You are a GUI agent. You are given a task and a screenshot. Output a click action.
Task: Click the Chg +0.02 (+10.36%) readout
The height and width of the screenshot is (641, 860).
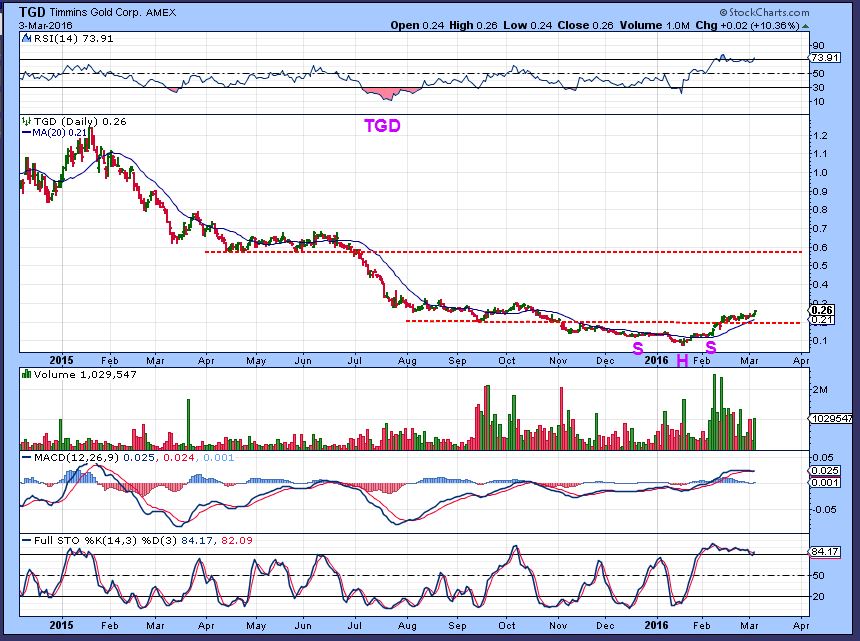pyautogui.click(x=748, y=25)
